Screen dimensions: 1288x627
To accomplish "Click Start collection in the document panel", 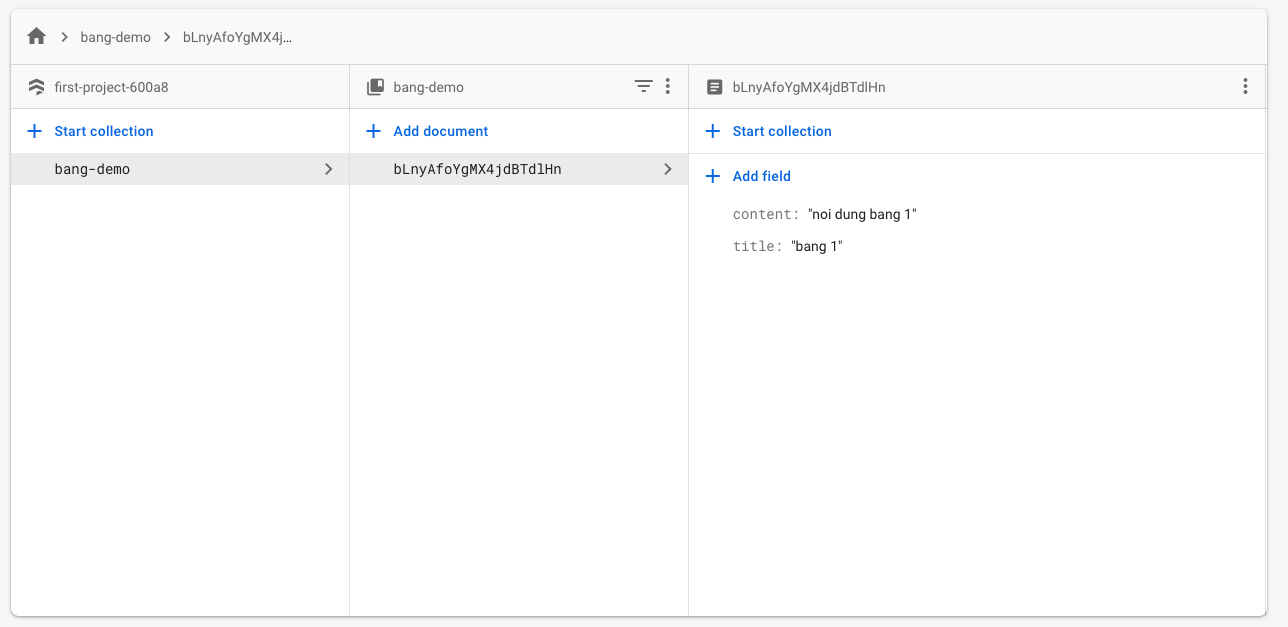I will (783, 131).
